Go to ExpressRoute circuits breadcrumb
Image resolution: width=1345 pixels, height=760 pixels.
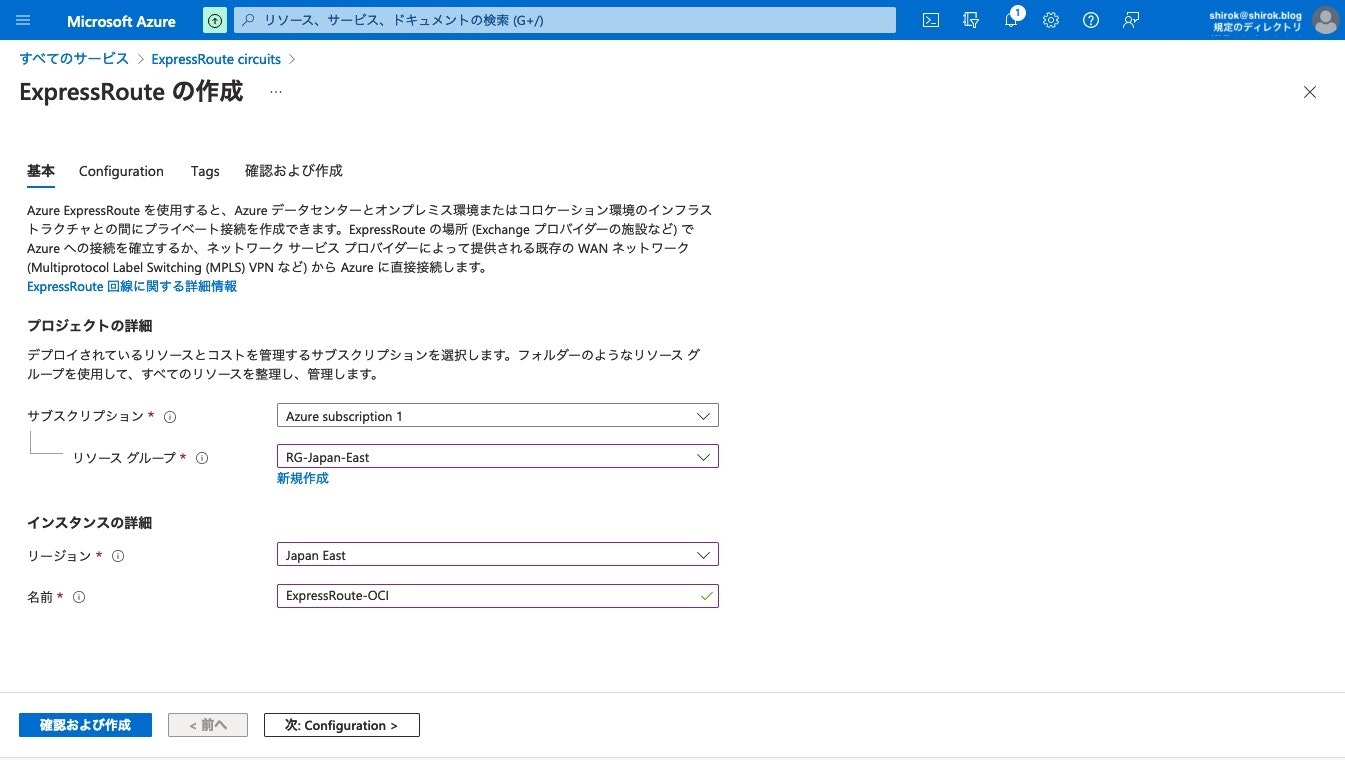pyautogui.click(x=216, y=59)
